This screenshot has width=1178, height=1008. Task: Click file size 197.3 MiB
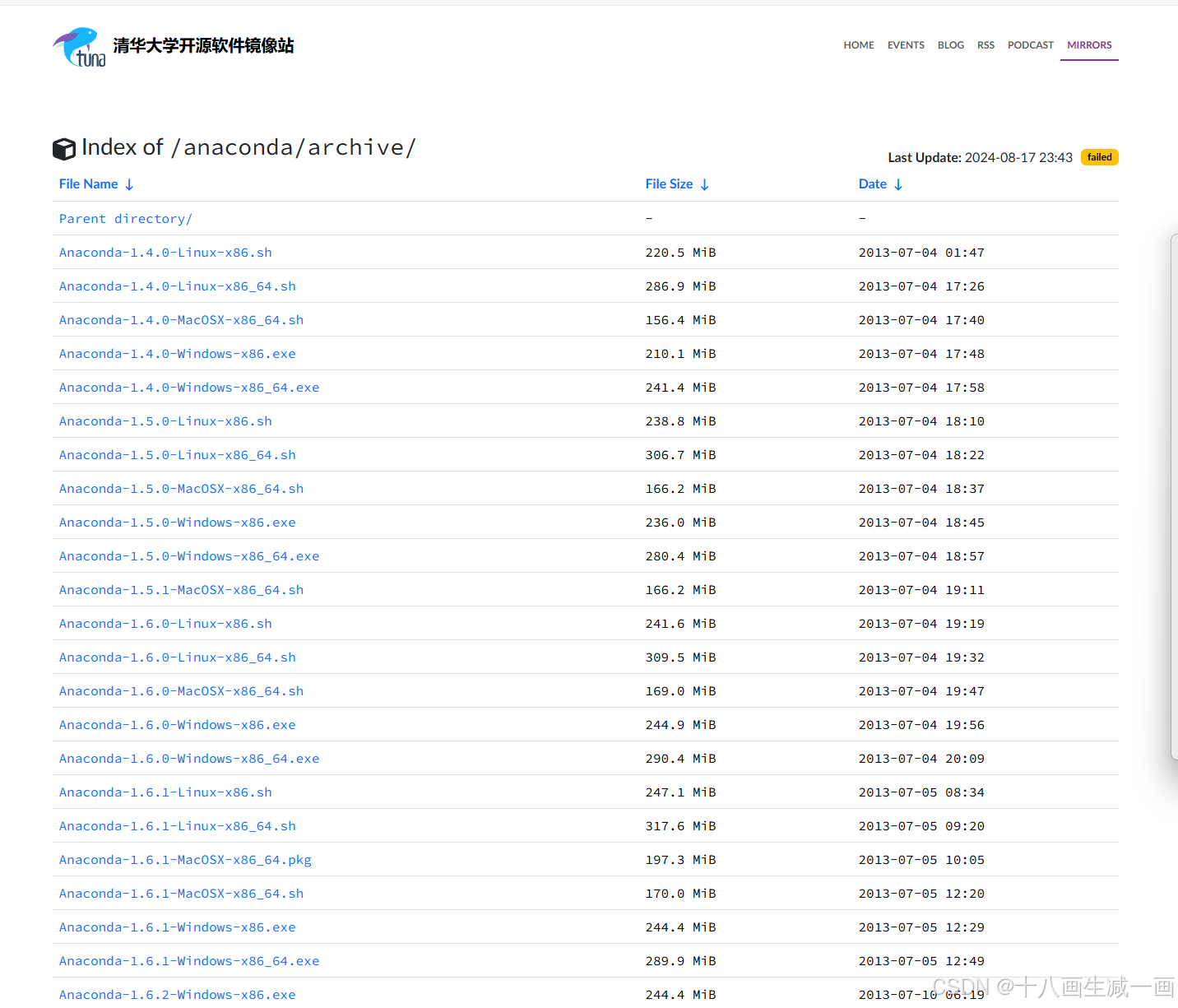click(681, 860)
